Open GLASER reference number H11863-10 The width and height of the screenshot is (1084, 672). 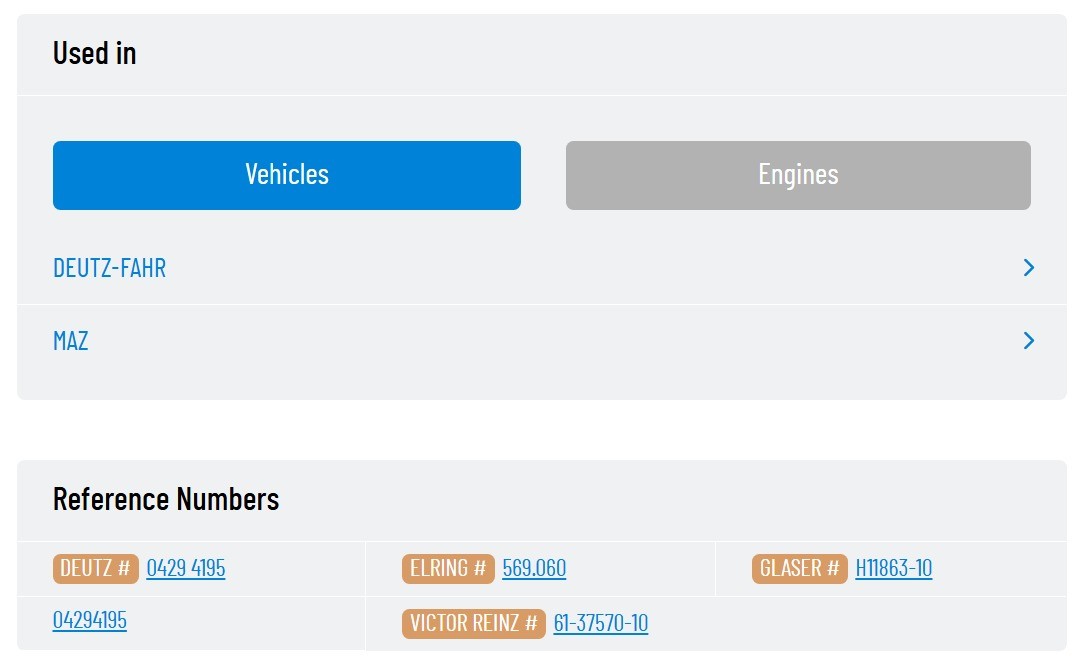point(893,568)
